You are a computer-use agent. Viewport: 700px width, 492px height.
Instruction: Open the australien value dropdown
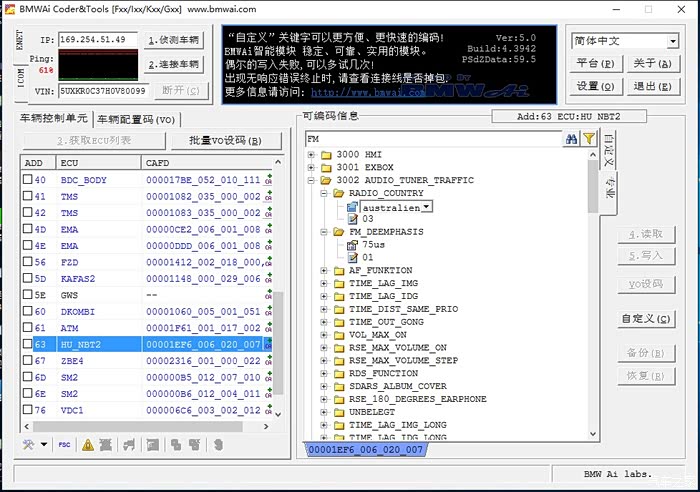click(x=427, y=206)
